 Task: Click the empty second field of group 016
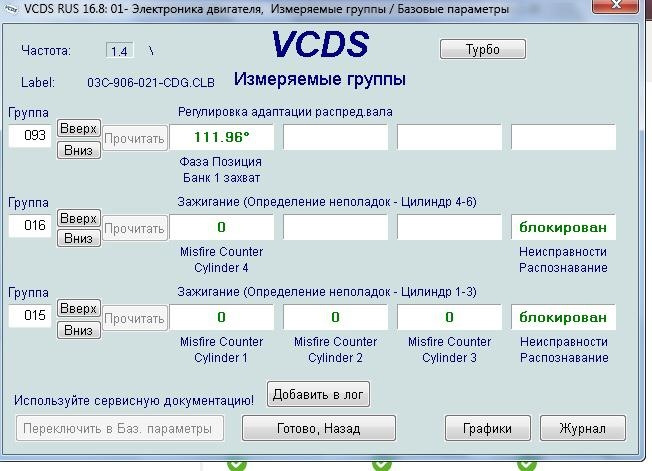coord(336,227)
